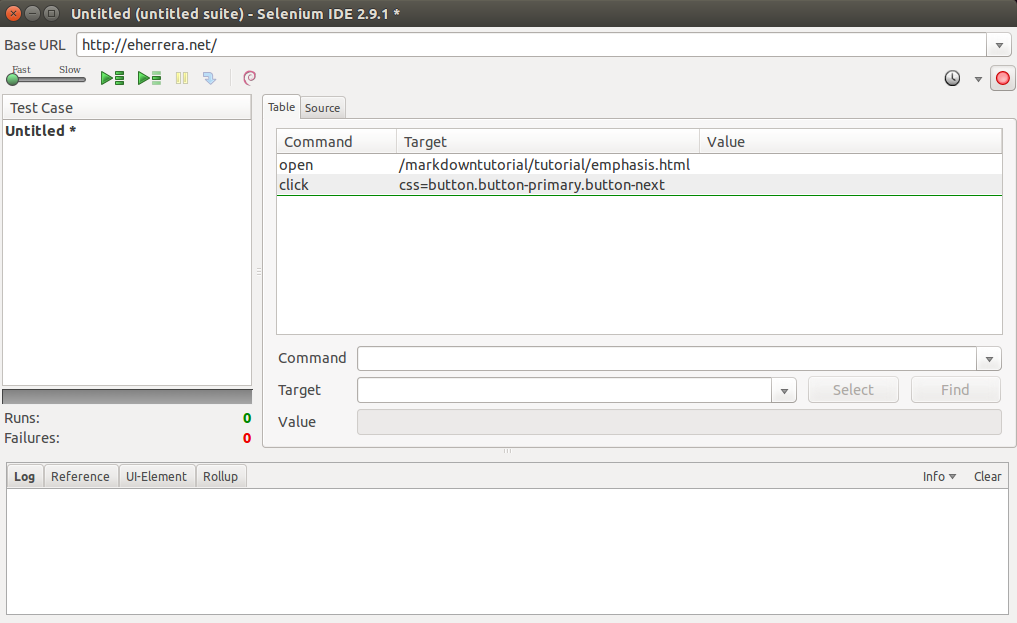Image resolution: width=1017 pixels, height=623 pixels.
Task: Click the Value column header
Action: (x=851, y=141)
